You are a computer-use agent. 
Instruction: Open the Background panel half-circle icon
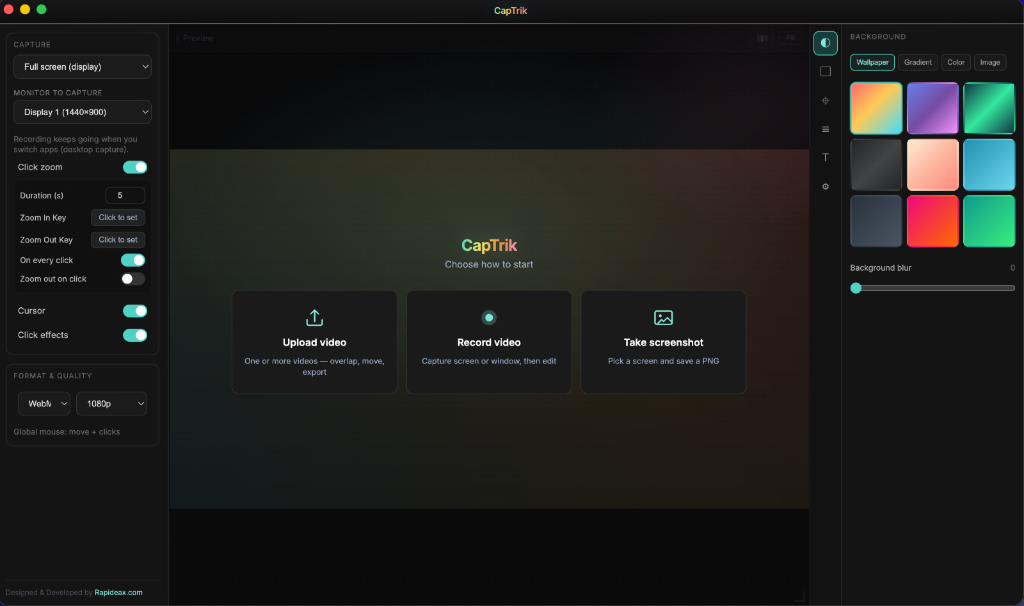825,43
